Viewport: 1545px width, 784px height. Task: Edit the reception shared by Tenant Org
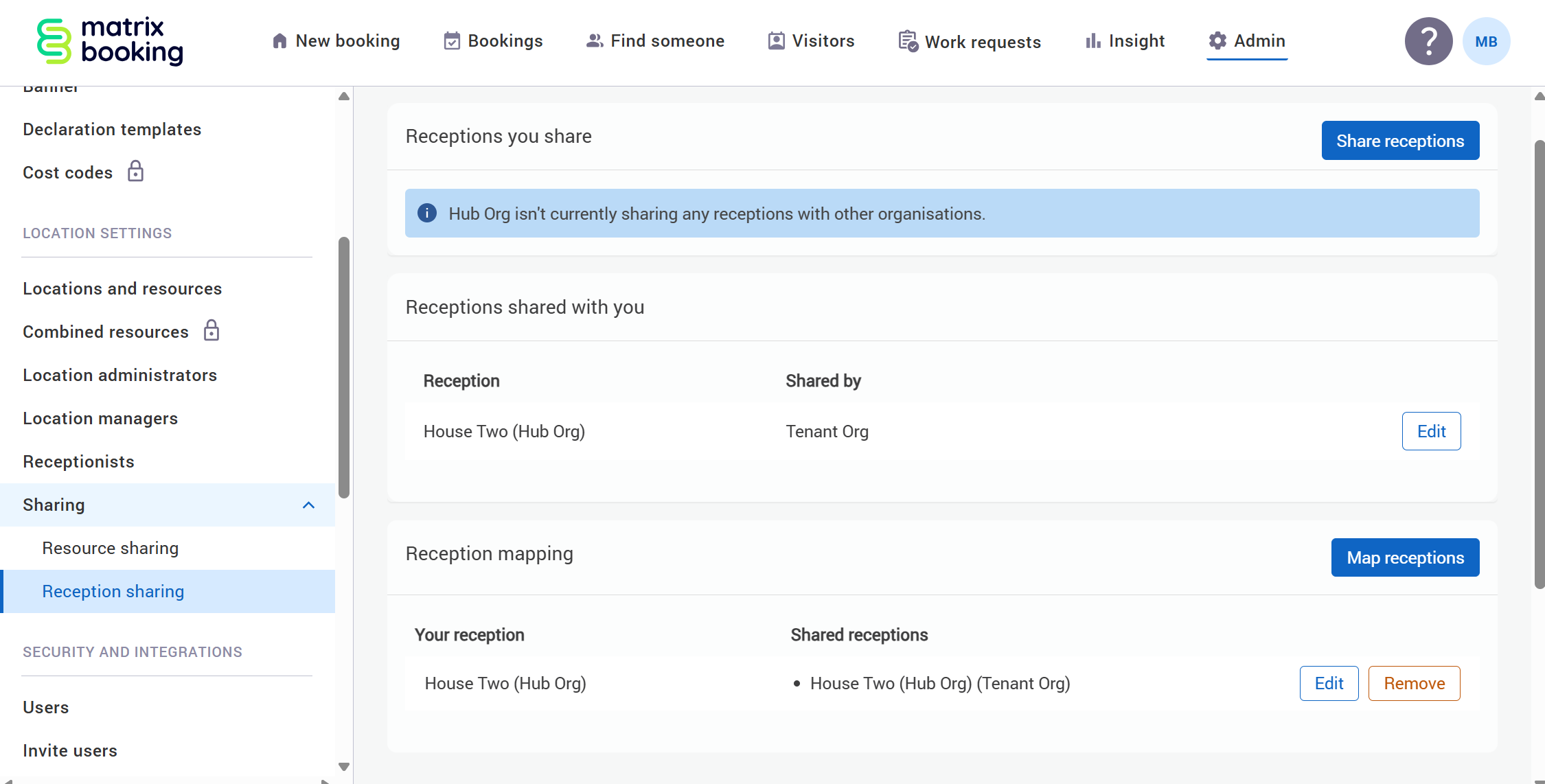[x=1431, y=431]
